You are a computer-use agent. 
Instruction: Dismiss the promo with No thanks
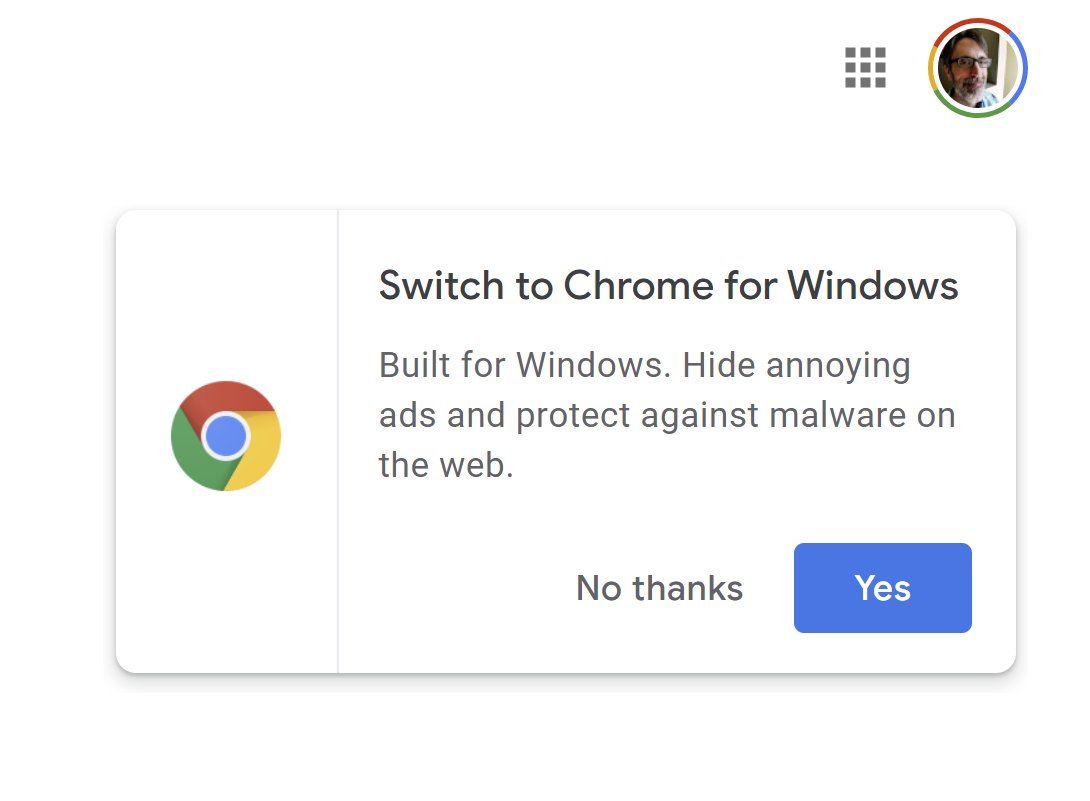coord(659,588)
